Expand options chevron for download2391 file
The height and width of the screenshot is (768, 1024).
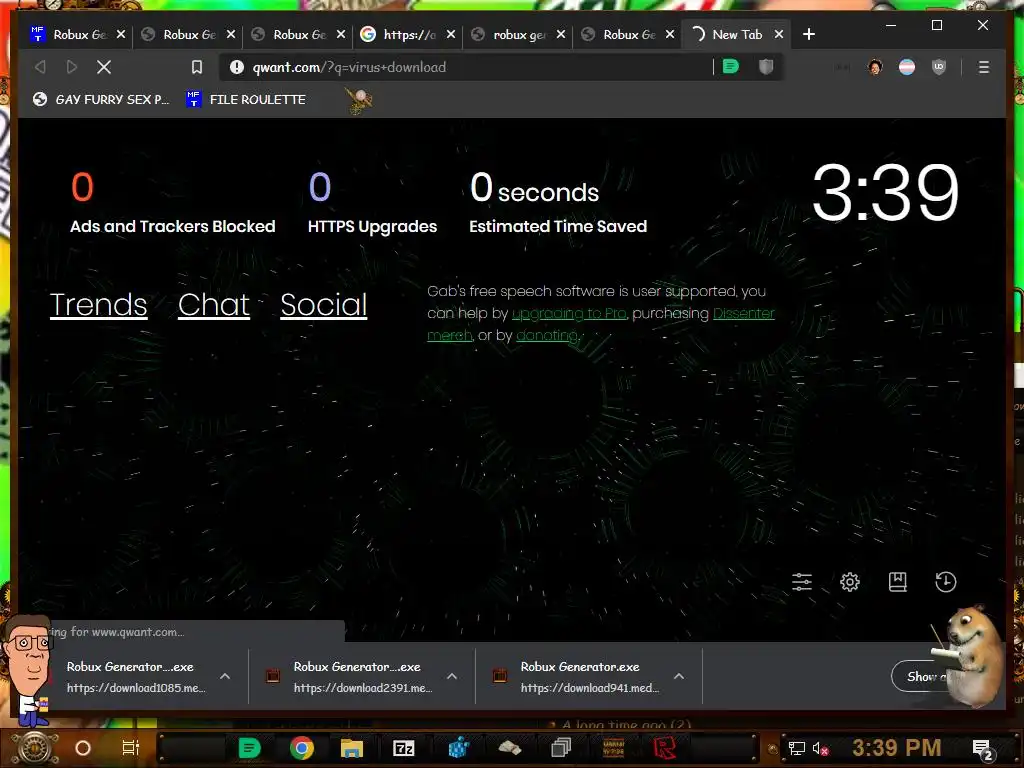(x=452, y=677)
